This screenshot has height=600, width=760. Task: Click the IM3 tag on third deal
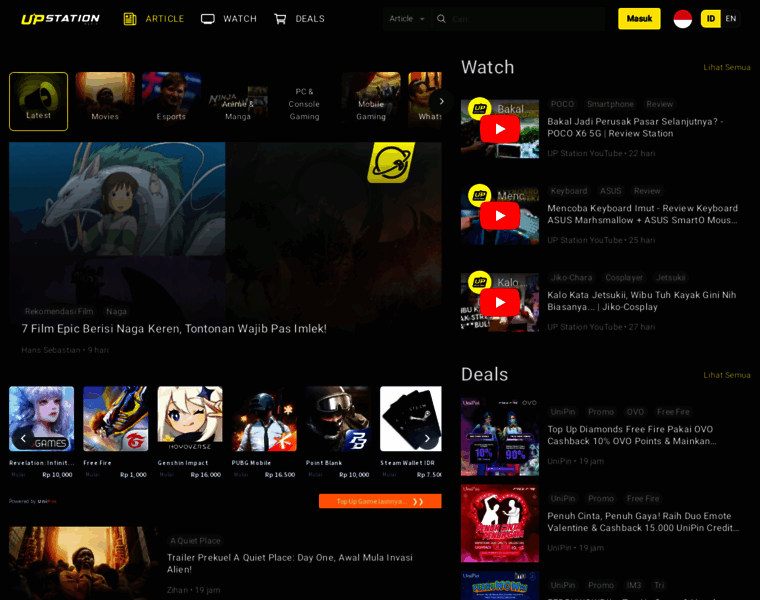coord(633,585)
